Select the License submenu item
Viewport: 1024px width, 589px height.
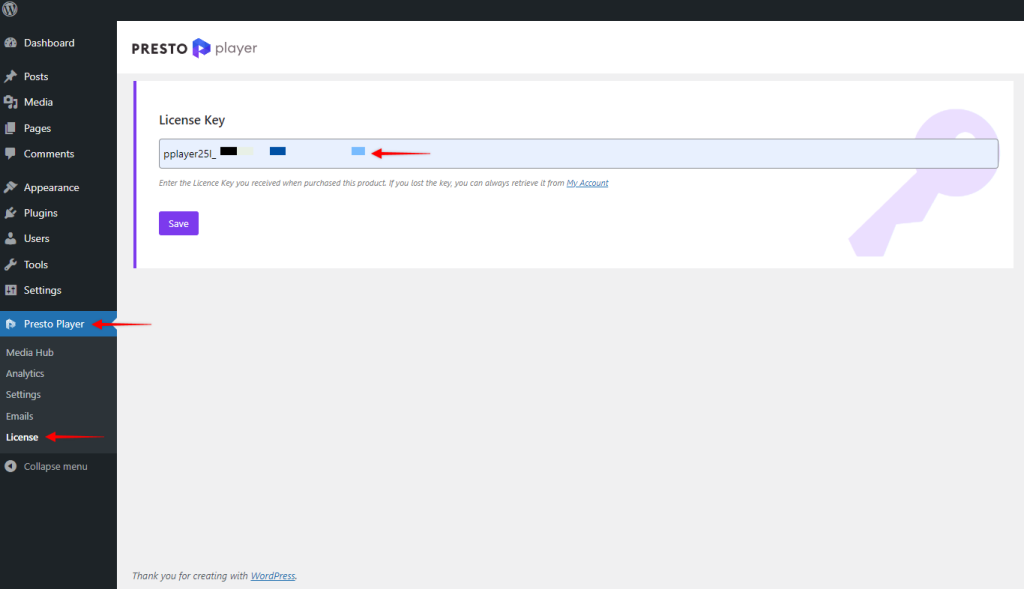22,437
